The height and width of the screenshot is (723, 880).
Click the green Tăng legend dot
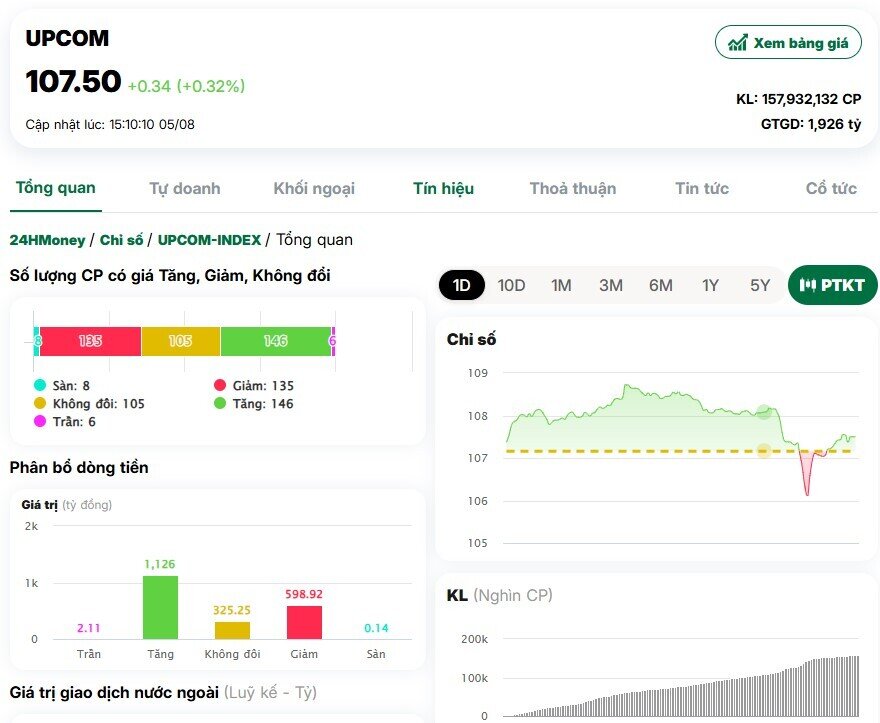tap(220, 404)
